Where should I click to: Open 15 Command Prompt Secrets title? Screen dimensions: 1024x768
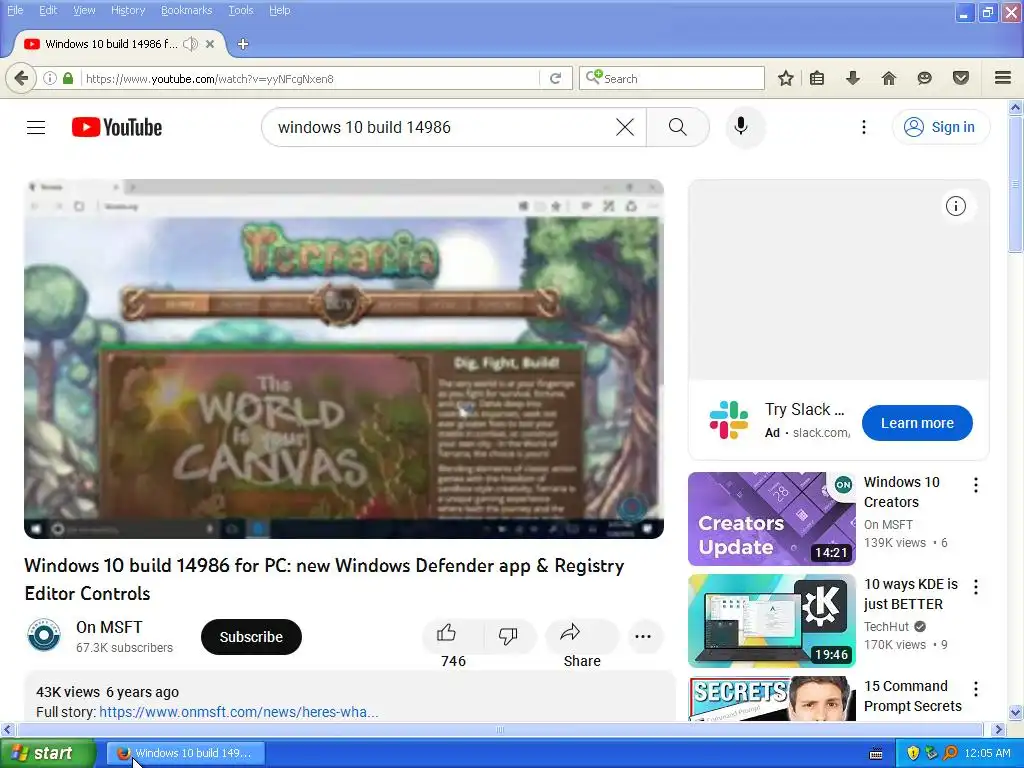click(x=912, y=696)
